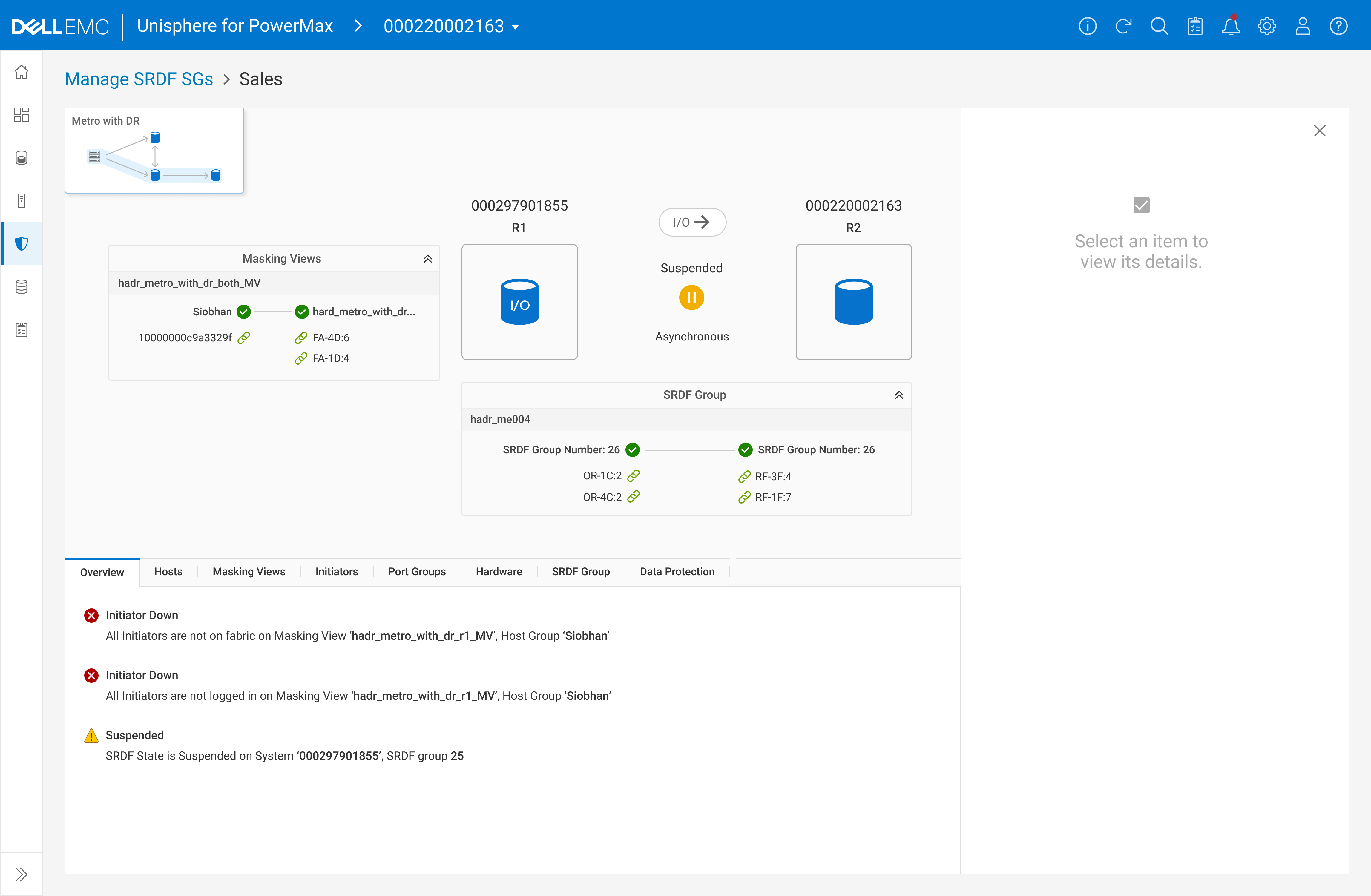Select the R2 array storage box
The height and width of the screenshot is (896, 1371).
tap(853, 302)
